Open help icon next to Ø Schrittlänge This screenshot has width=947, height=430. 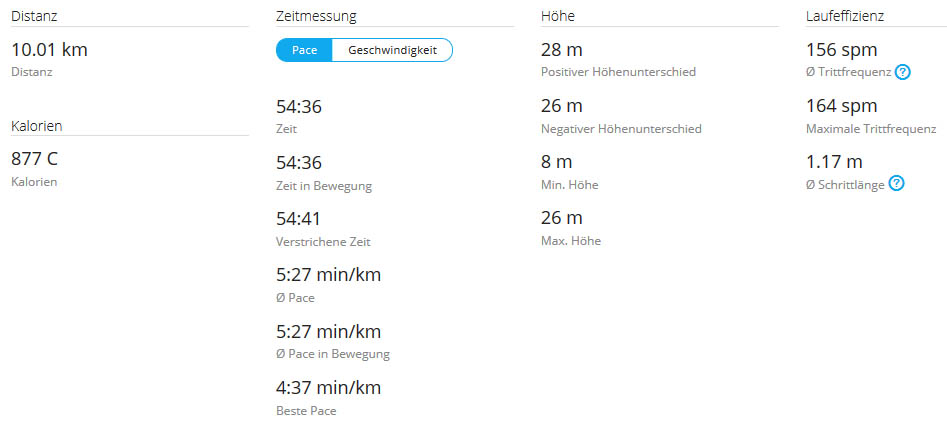[x=896, y=184]
